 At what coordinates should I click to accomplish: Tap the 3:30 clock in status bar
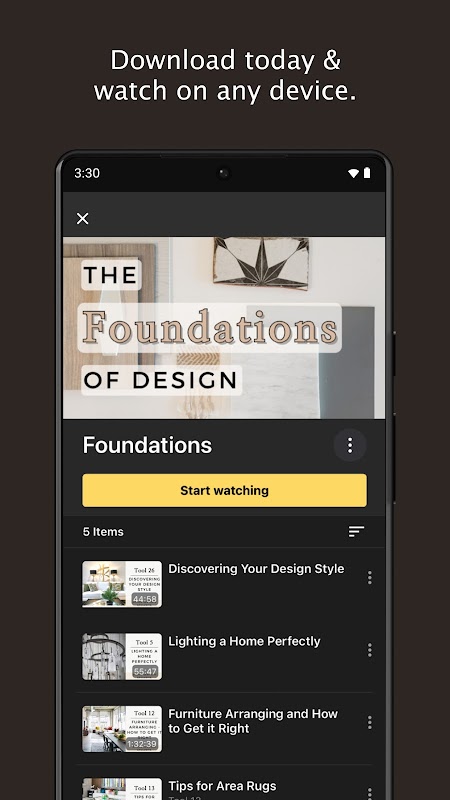click(x=87, y=173)
